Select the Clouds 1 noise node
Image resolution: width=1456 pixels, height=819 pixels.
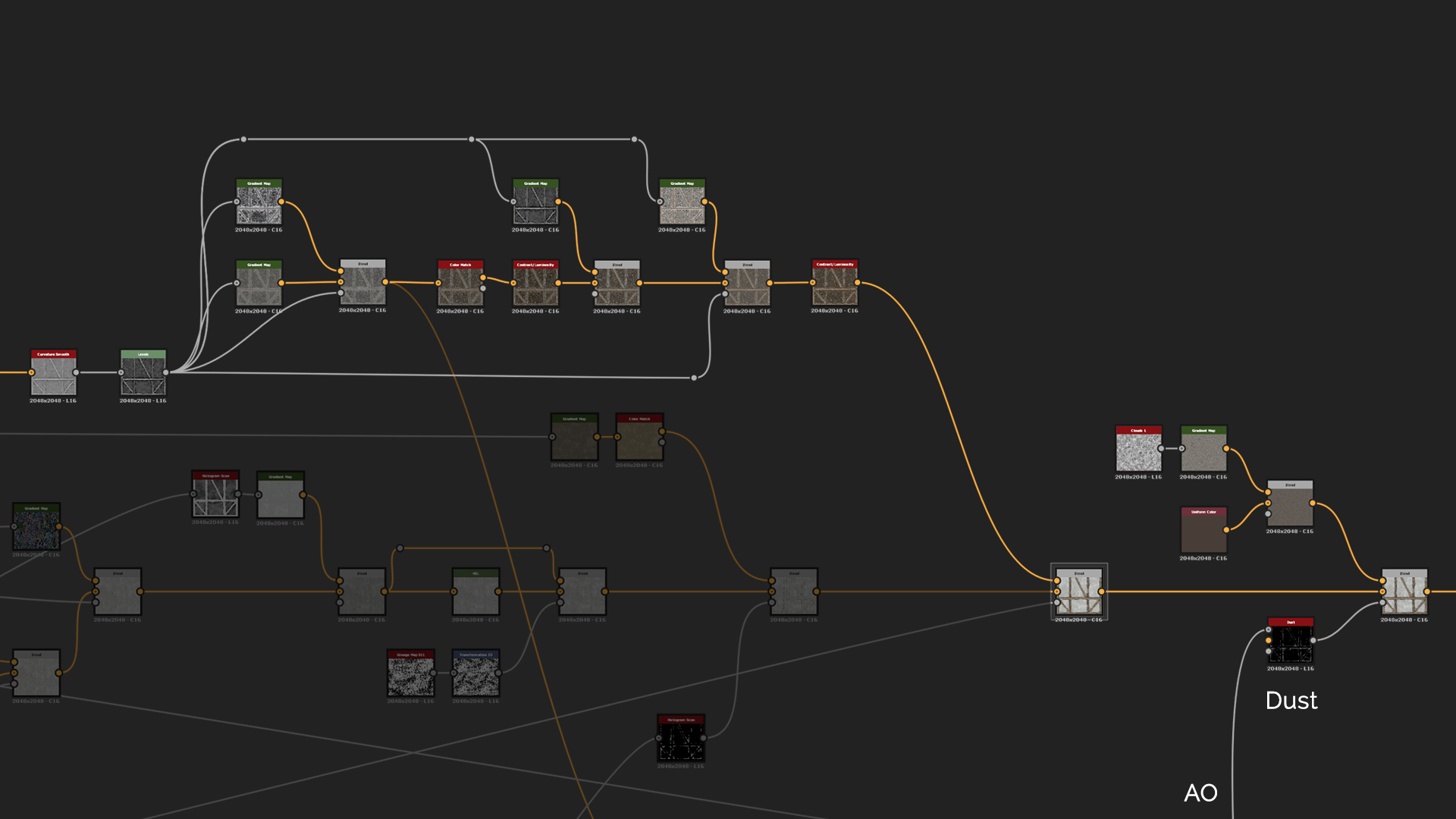coord(1138,451)
